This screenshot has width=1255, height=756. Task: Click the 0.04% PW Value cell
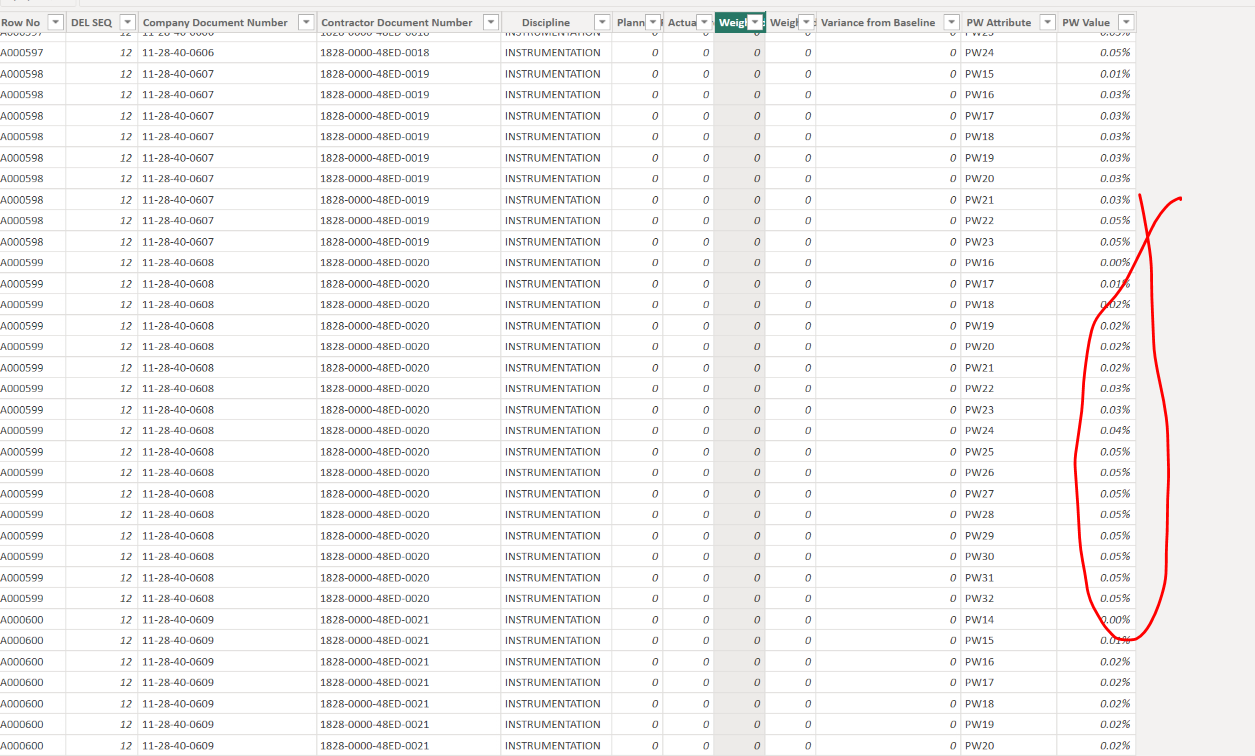pyautogui.click(x=1096, y=430)
